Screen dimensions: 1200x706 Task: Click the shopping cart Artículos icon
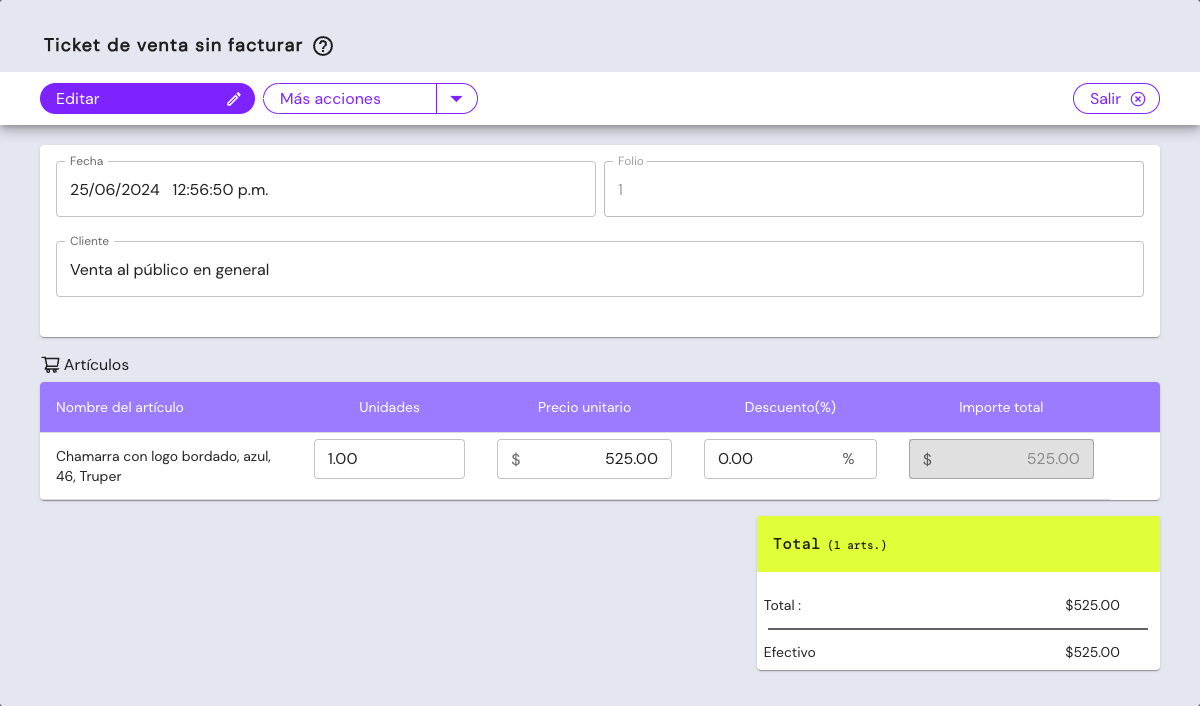[x=50, y=365]
